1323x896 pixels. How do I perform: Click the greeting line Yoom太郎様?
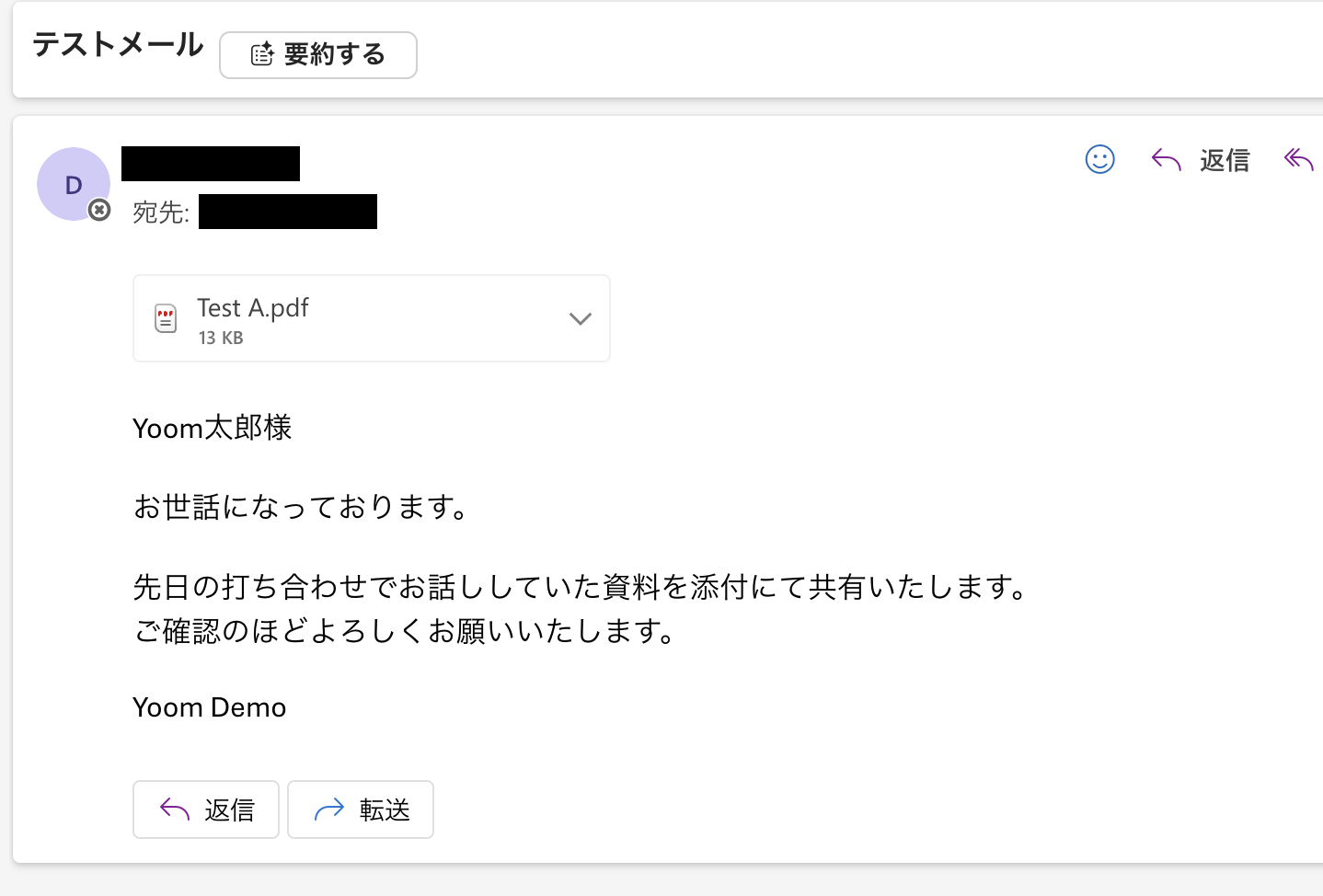pos(213,428)
